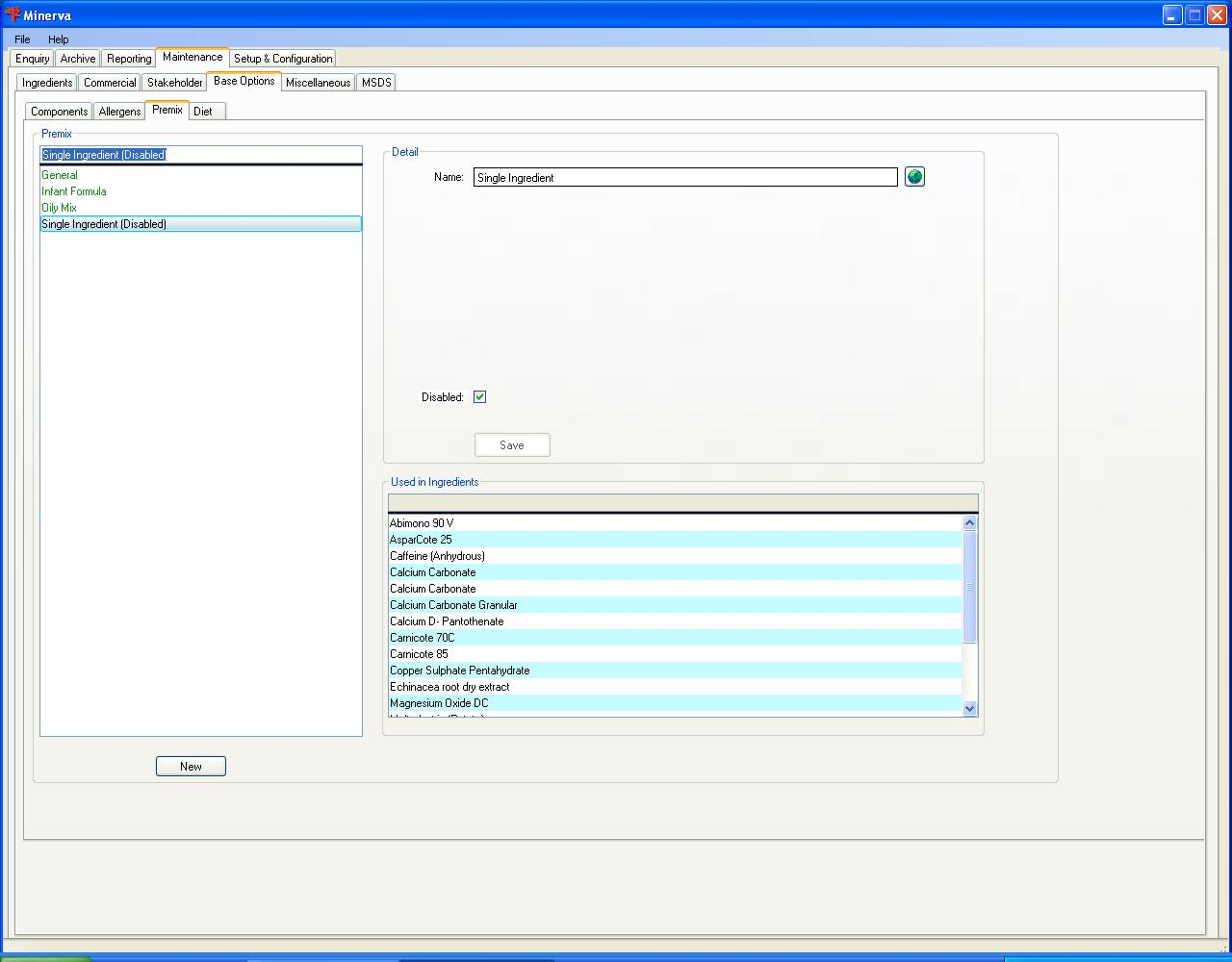Select General in the premix list
This screenshot has width=1232, height=962.
pyautogui.click(x=201, y=175)
